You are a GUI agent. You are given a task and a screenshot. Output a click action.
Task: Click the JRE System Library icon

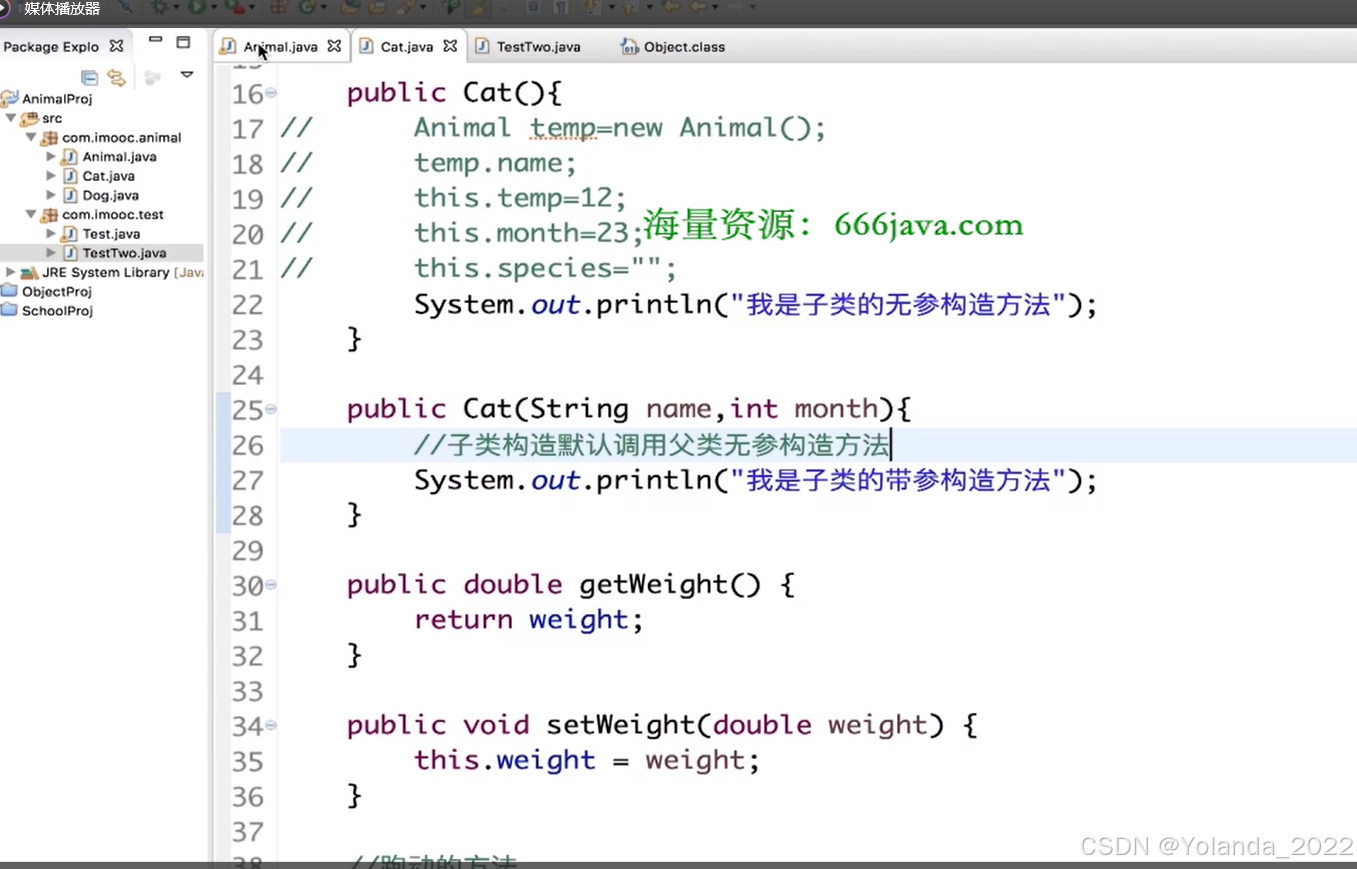point(29,273)
